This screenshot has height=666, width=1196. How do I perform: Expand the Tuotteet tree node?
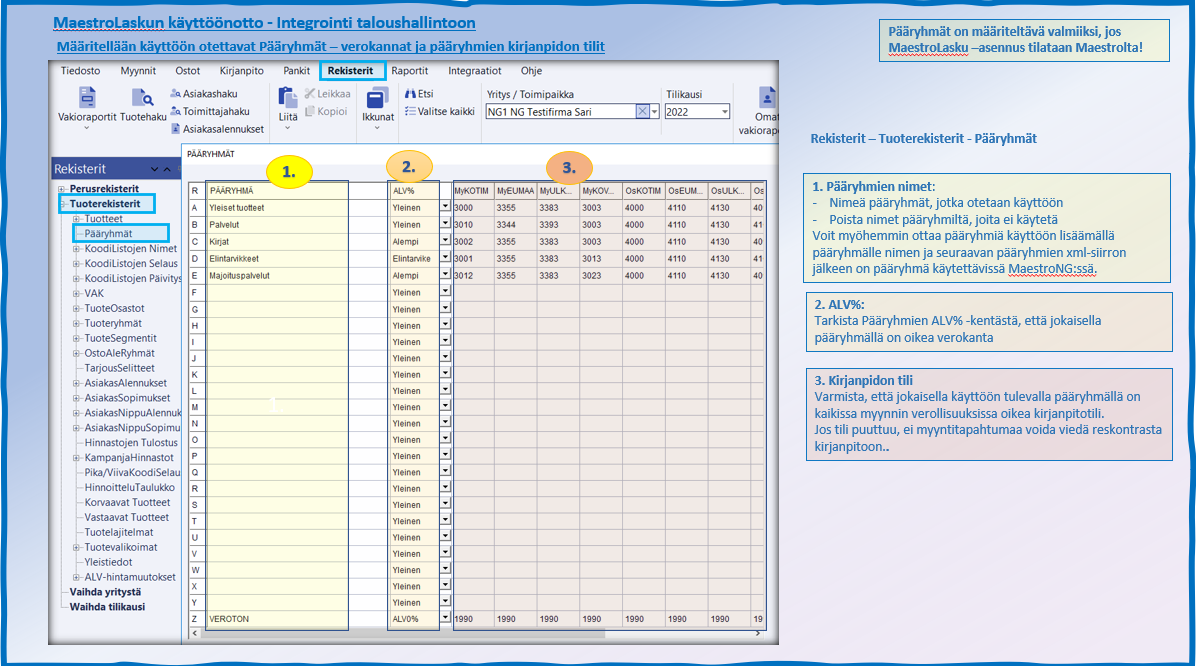point(76,219)
